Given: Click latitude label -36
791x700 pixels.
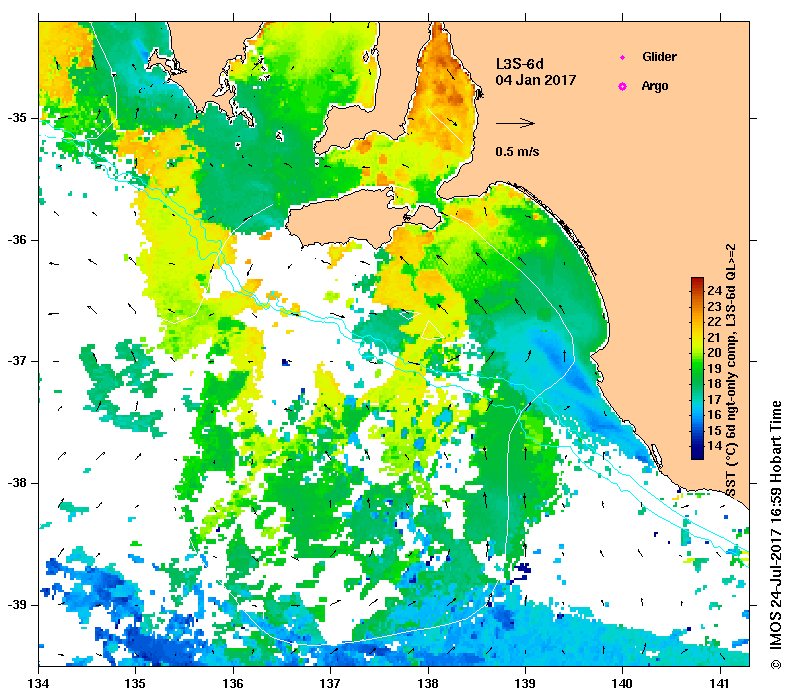Looking at the screenshot, I should (16, 240).
